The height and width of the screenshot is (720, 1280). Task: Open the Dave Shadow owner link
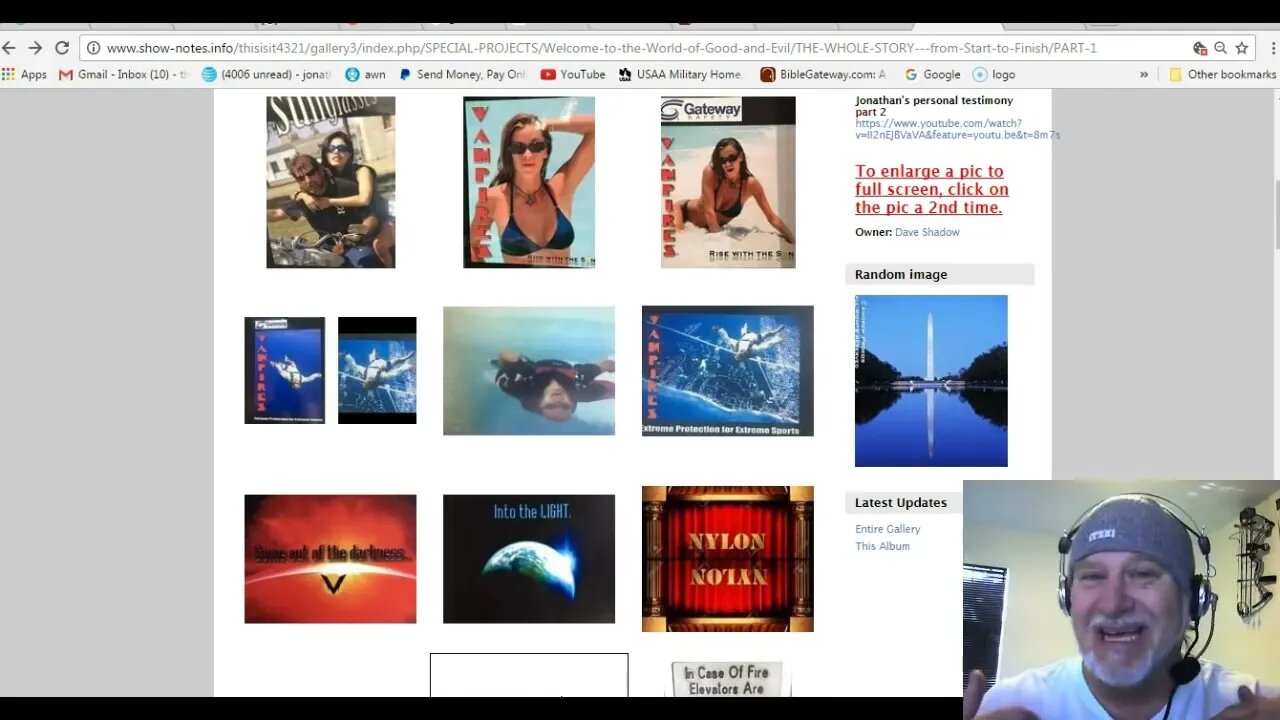click(927, 232)
